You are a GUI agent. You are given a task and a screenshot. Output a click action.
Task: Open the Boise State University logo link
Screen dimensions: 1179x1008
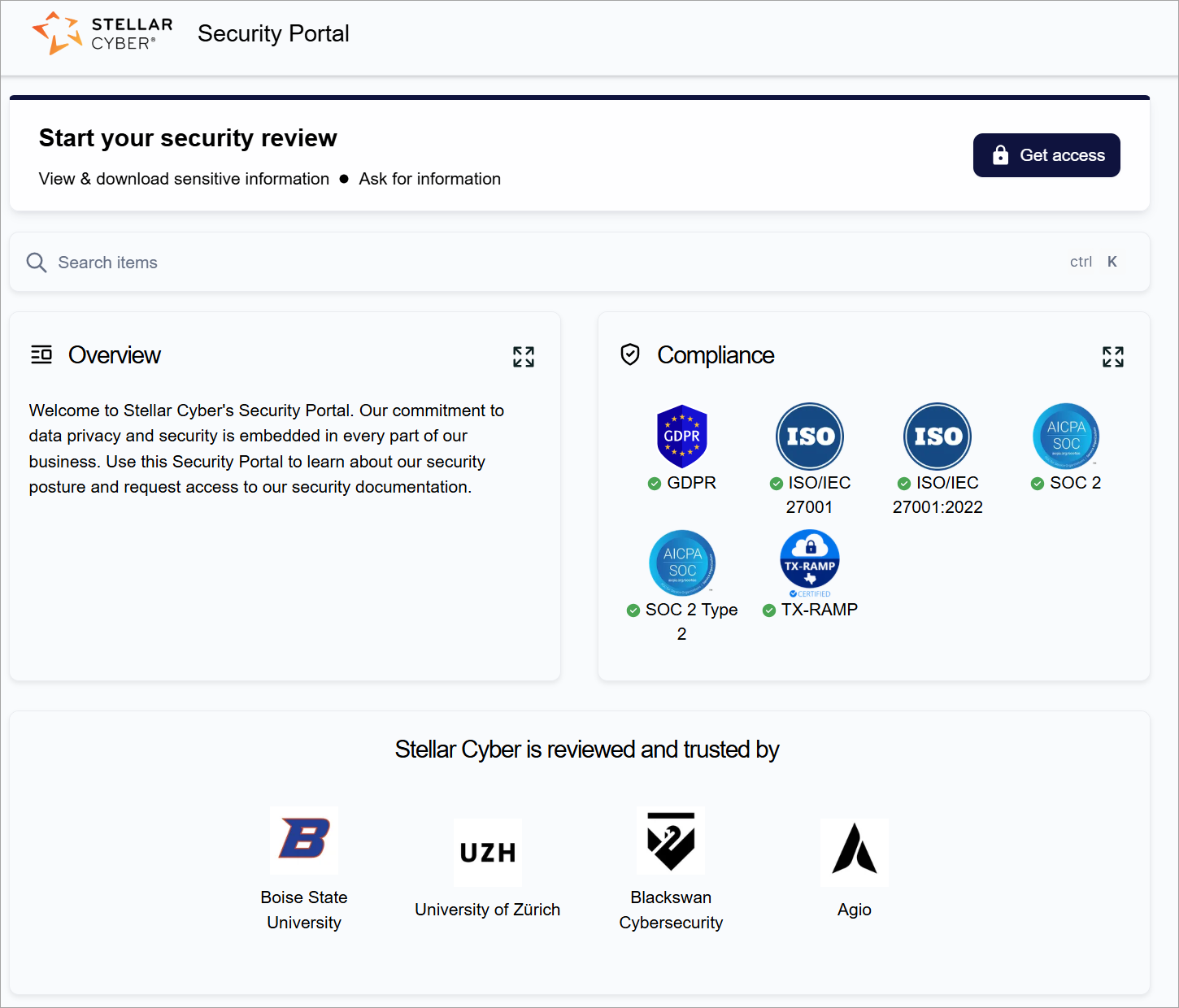[x=304, y=841]
